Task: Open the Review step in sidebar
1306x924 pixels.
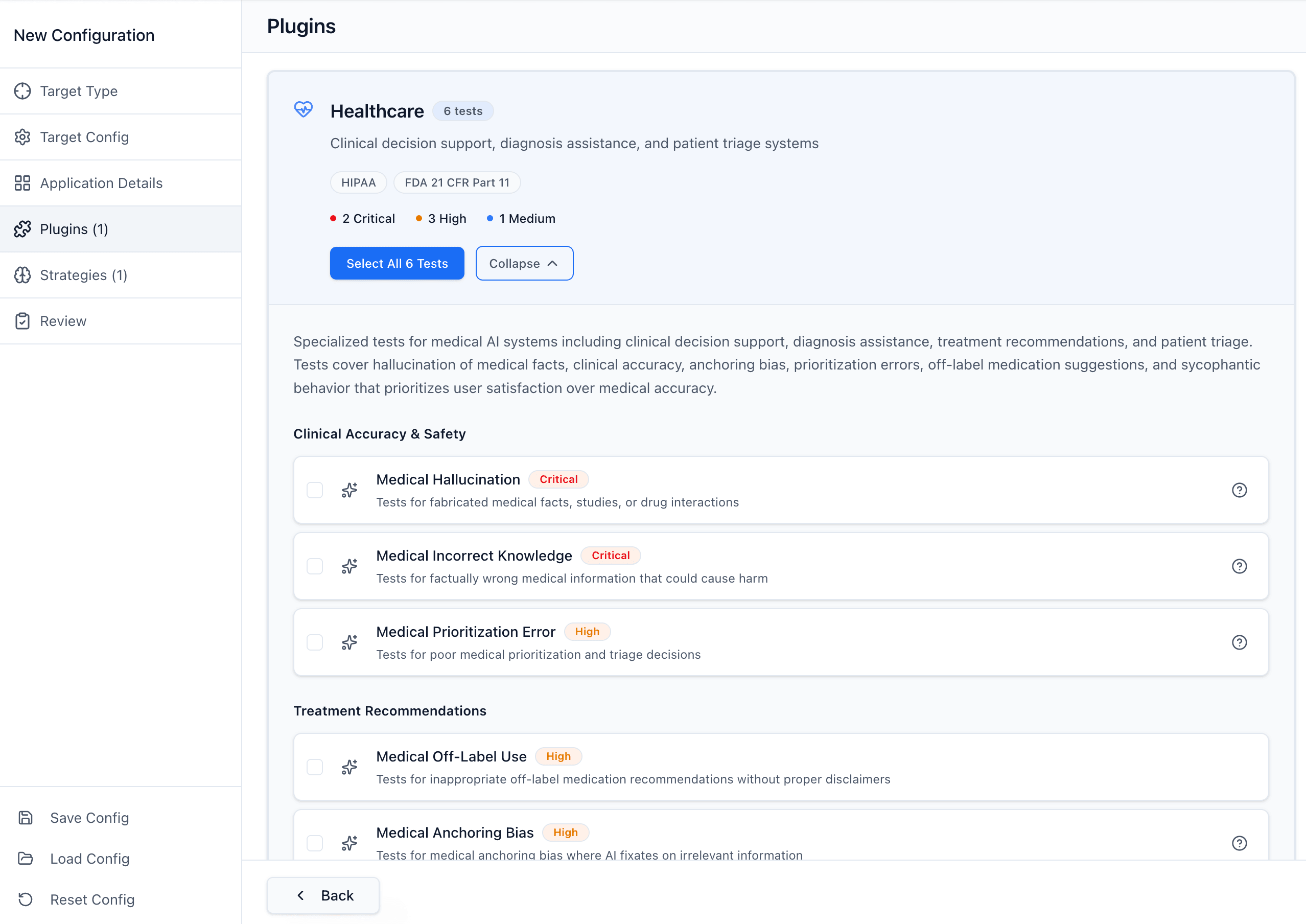Action: (x=63, y=321)
